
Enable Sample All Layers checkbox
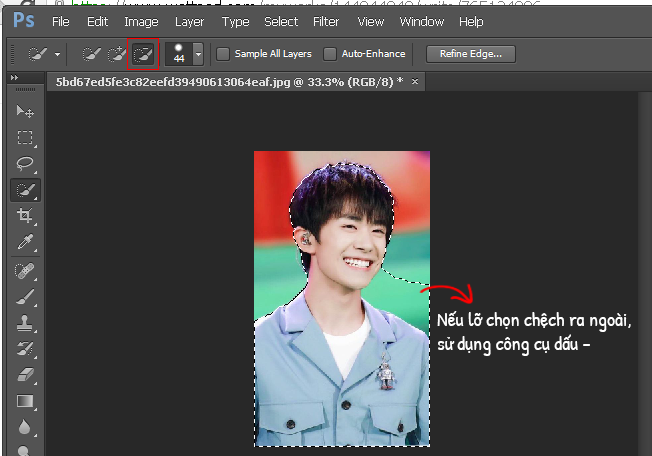point(223,54)
